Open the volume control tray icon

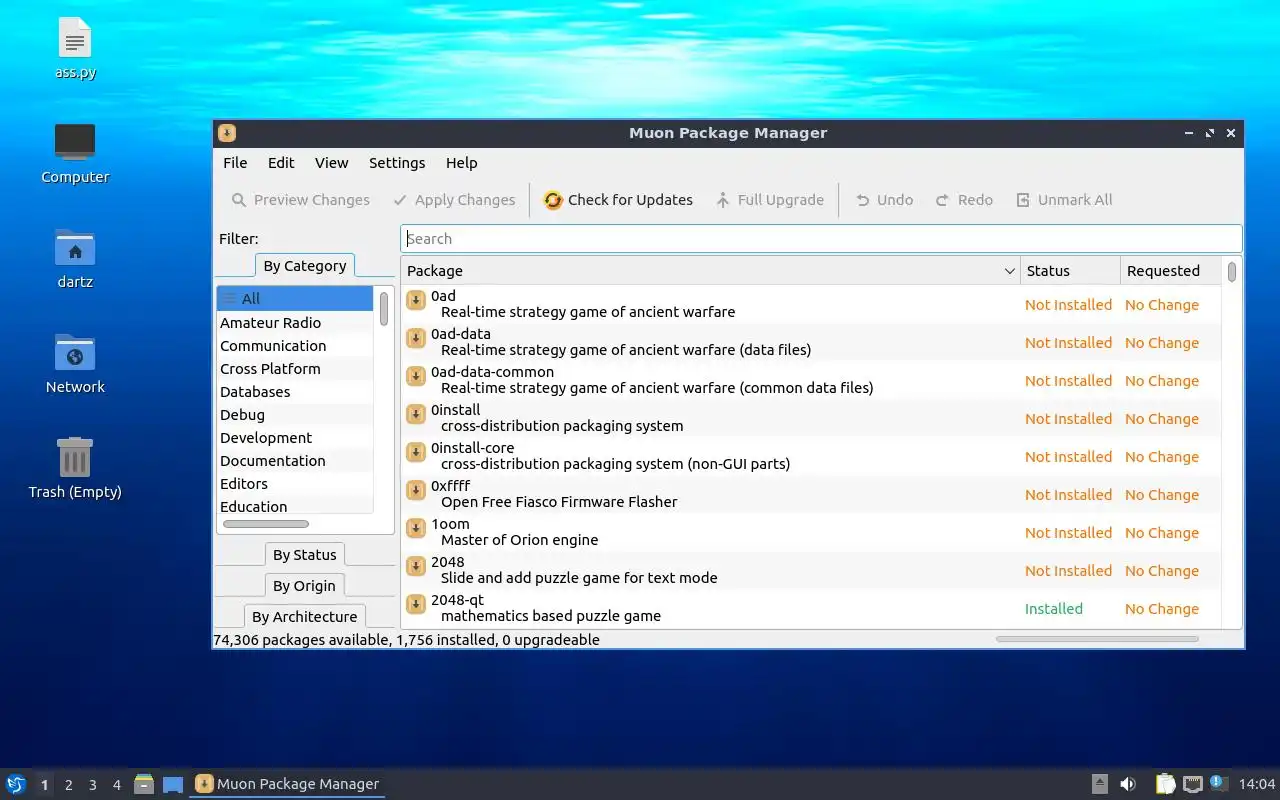pyautogui.click(x=1128, y=784)
